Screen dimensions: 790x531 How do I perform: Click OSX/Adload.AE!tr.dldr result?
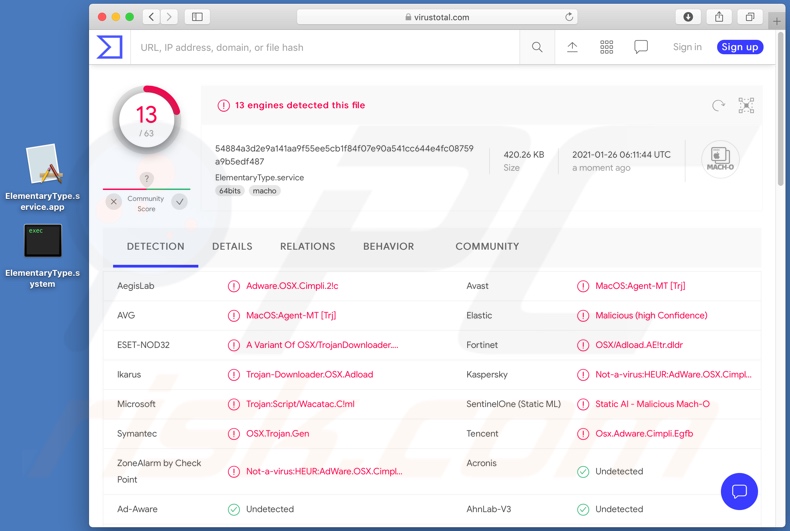tap(639, 345)
